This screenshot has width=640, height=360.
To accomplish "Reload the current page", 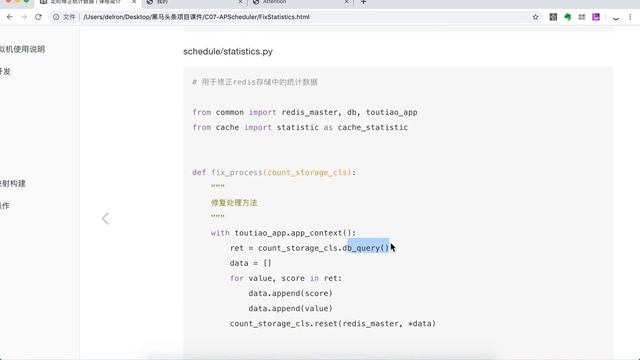I will [38, 17].
